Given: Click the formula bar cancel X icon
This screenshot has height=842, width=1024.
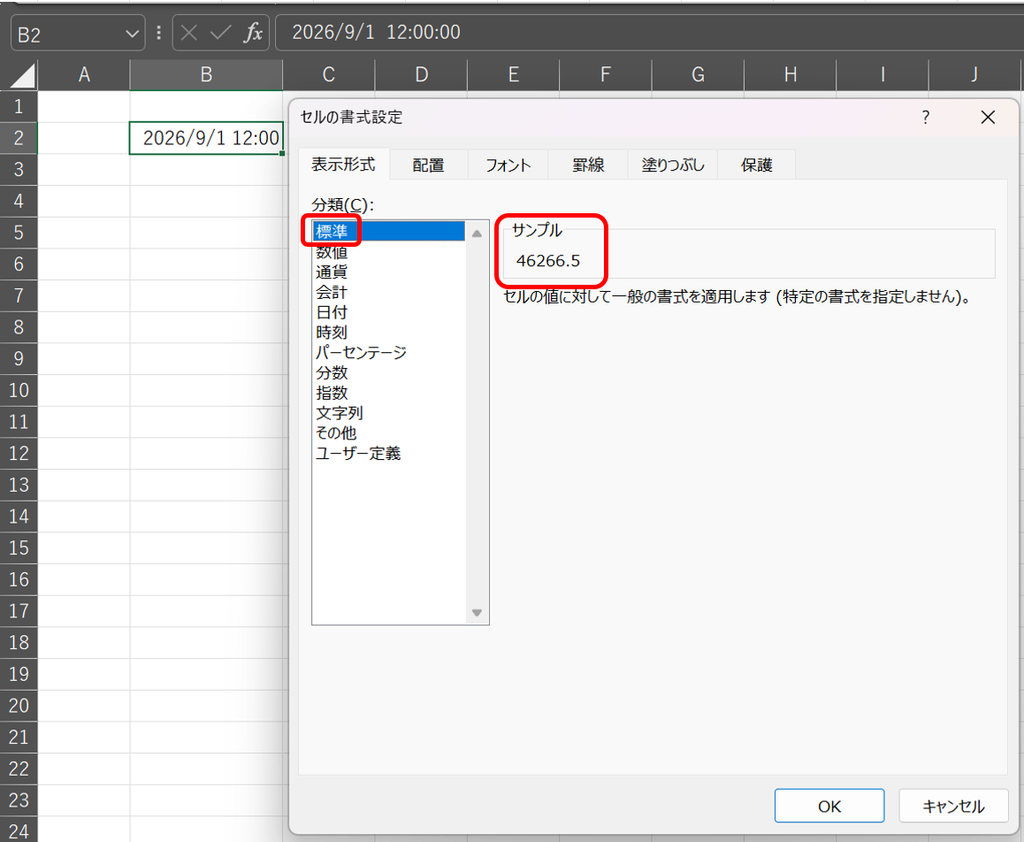Looking at the screenshot, I should pos(189,33).
